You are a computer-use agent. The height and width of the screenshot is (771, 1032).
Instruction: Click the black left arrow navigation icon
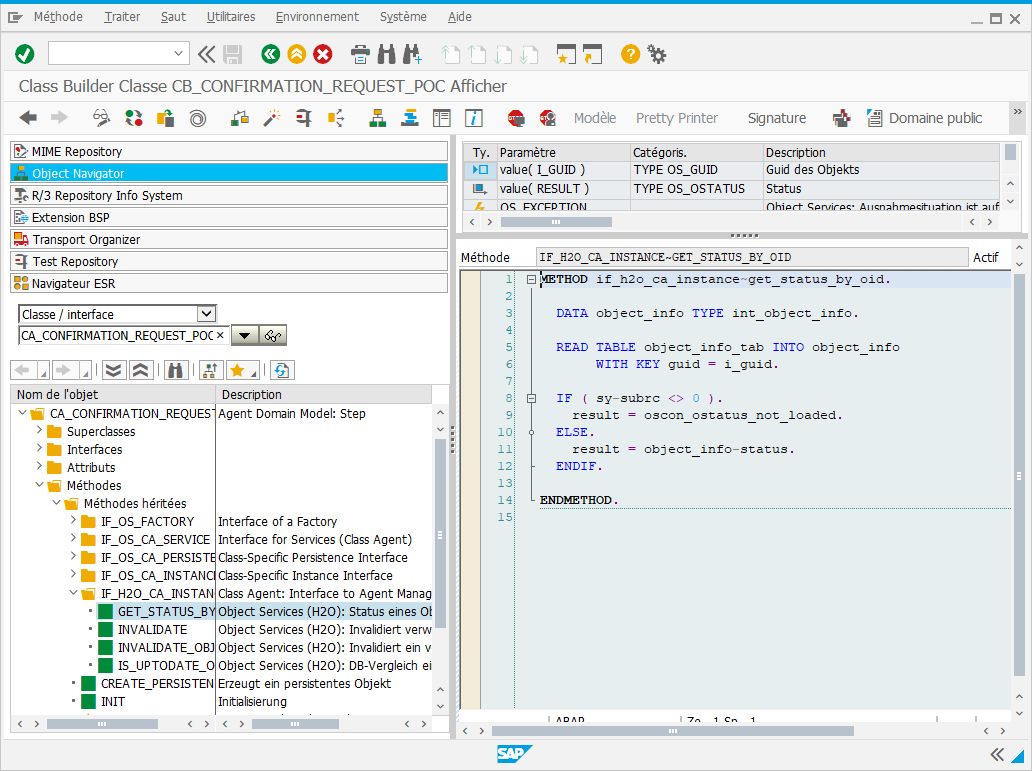[x=28, y=118]
